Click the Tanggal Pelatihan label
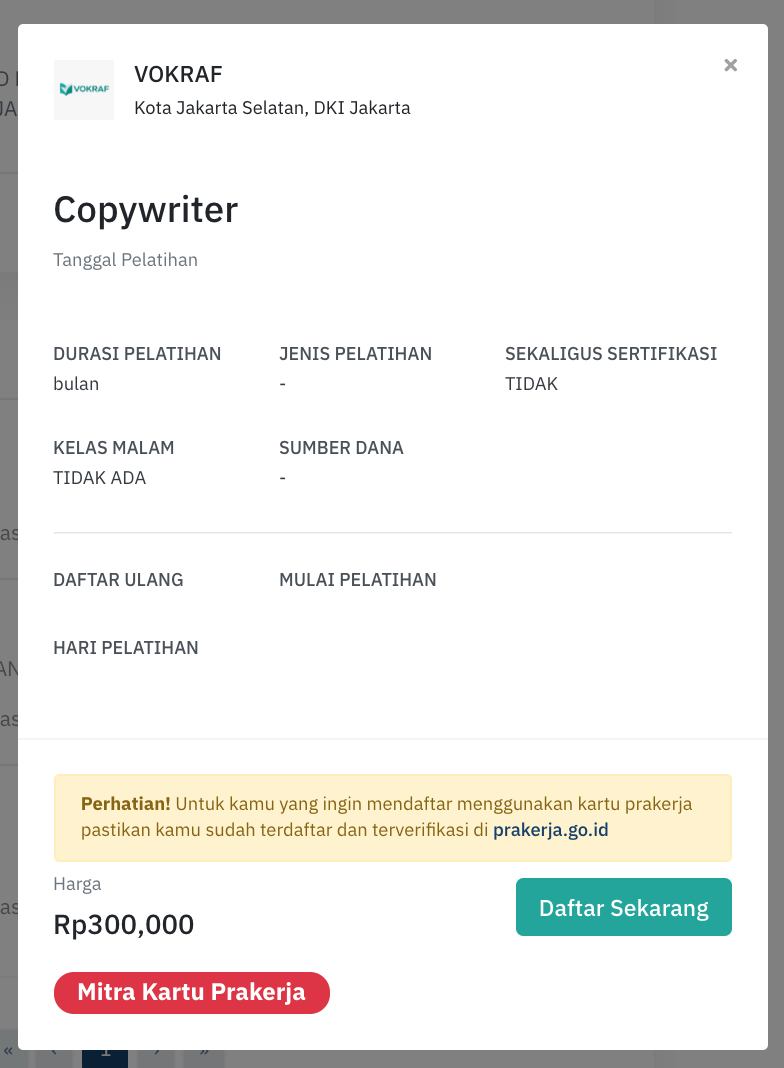Image resolution: width=784 pixels, height=1068 pixels. pos(125,260)
